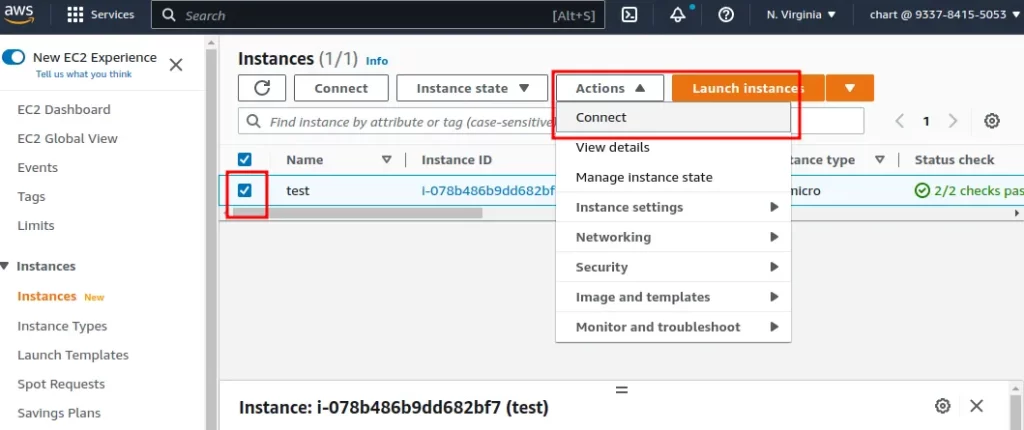The image size is (1024, 430).
Task: Open Limits in the sidebar
Action: (36, 225)
